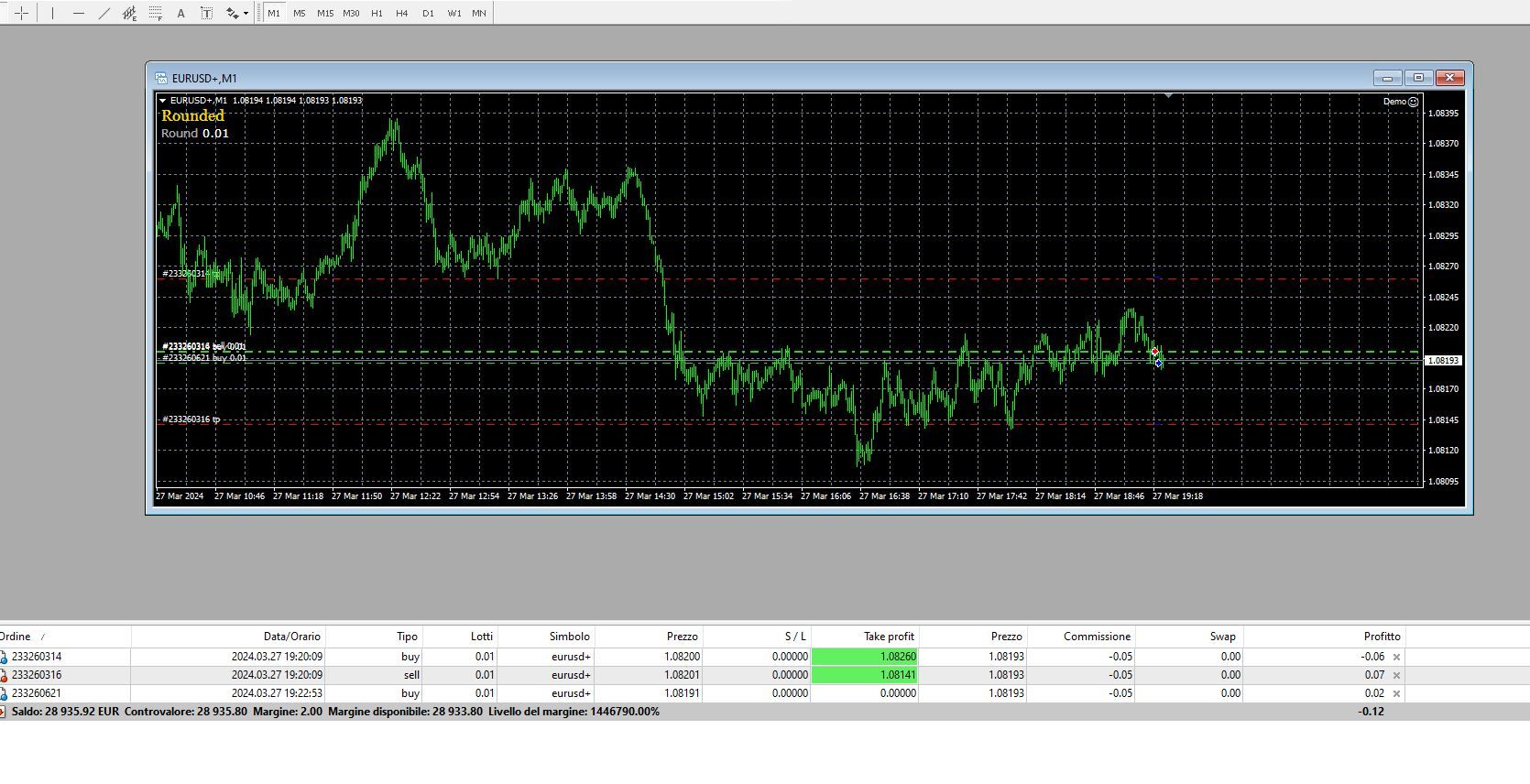Click the chart shift triangle marker

click(1168, 95)
